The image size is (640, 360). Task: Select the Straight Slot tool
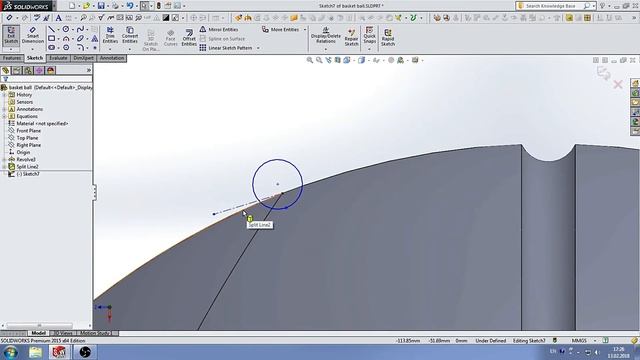click(x=51, y=47)
